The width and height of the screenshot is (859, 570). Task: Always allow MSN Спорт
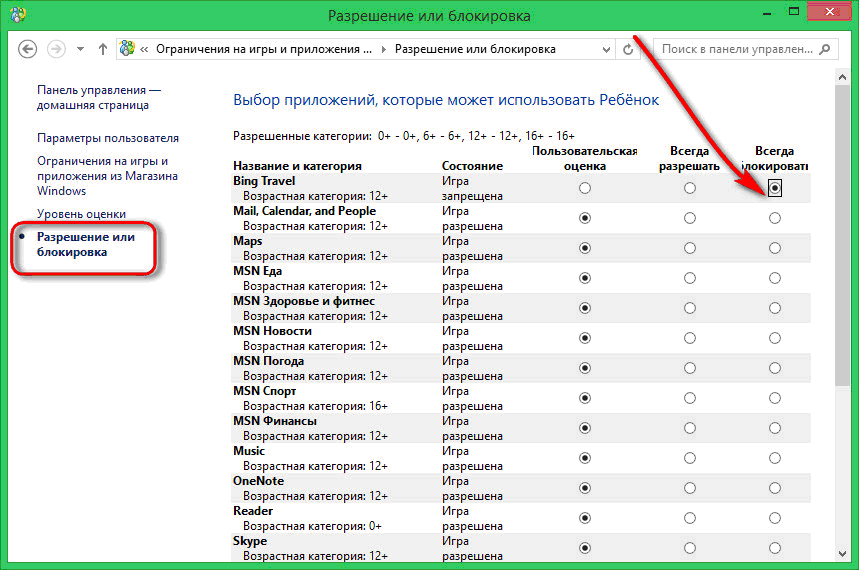(690, 398)
